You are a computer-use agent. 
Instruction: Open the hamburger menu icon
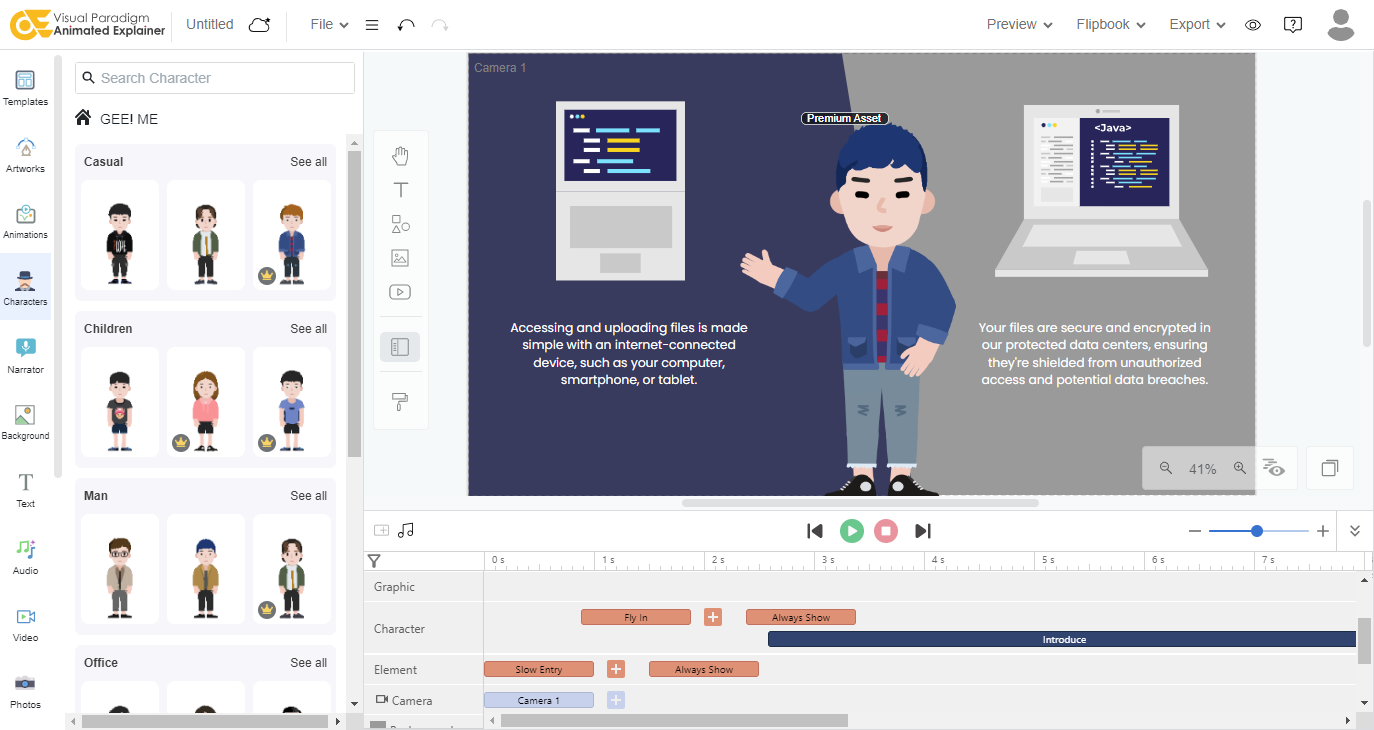372,25
